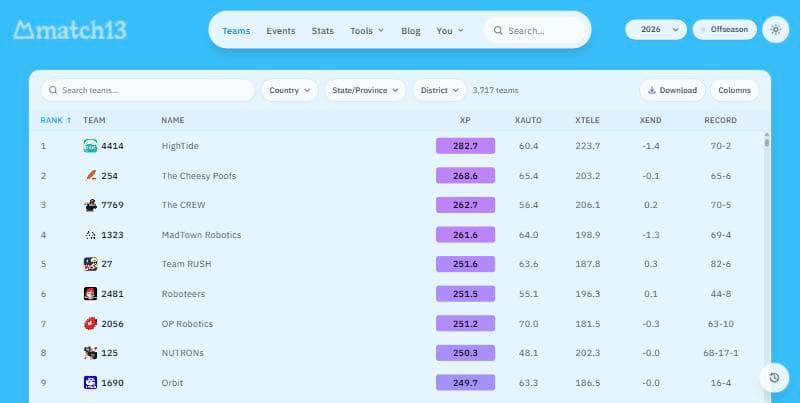Click the match13 logo
The image size is (800, 403).
70,30
